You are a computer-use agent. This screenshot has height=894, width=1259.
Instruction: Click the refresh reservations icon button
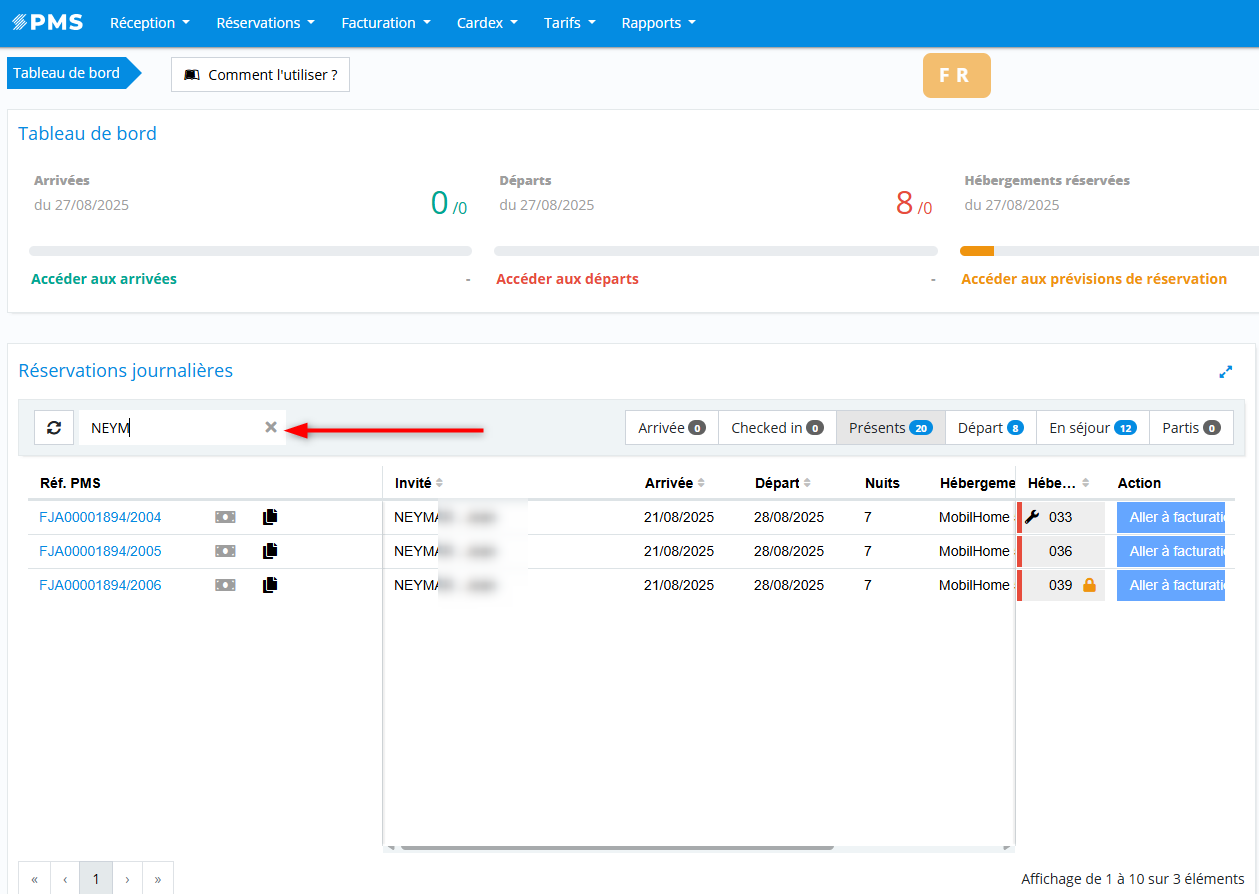[54, 427]
